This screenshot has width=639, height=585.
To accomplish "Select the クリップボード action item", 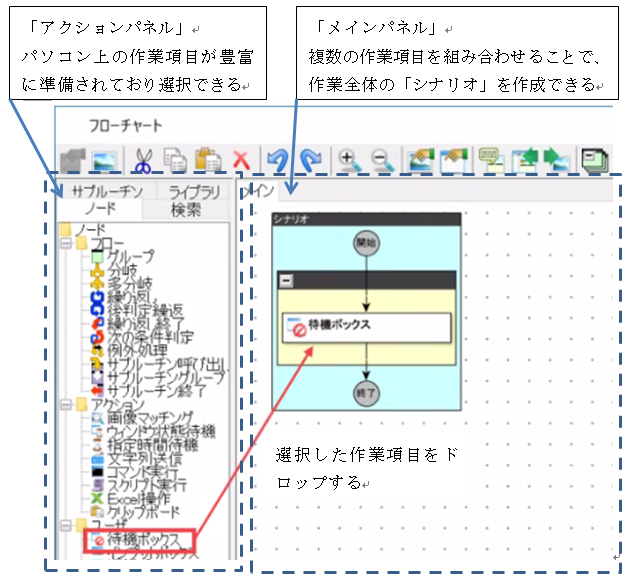I will point(135,512).
